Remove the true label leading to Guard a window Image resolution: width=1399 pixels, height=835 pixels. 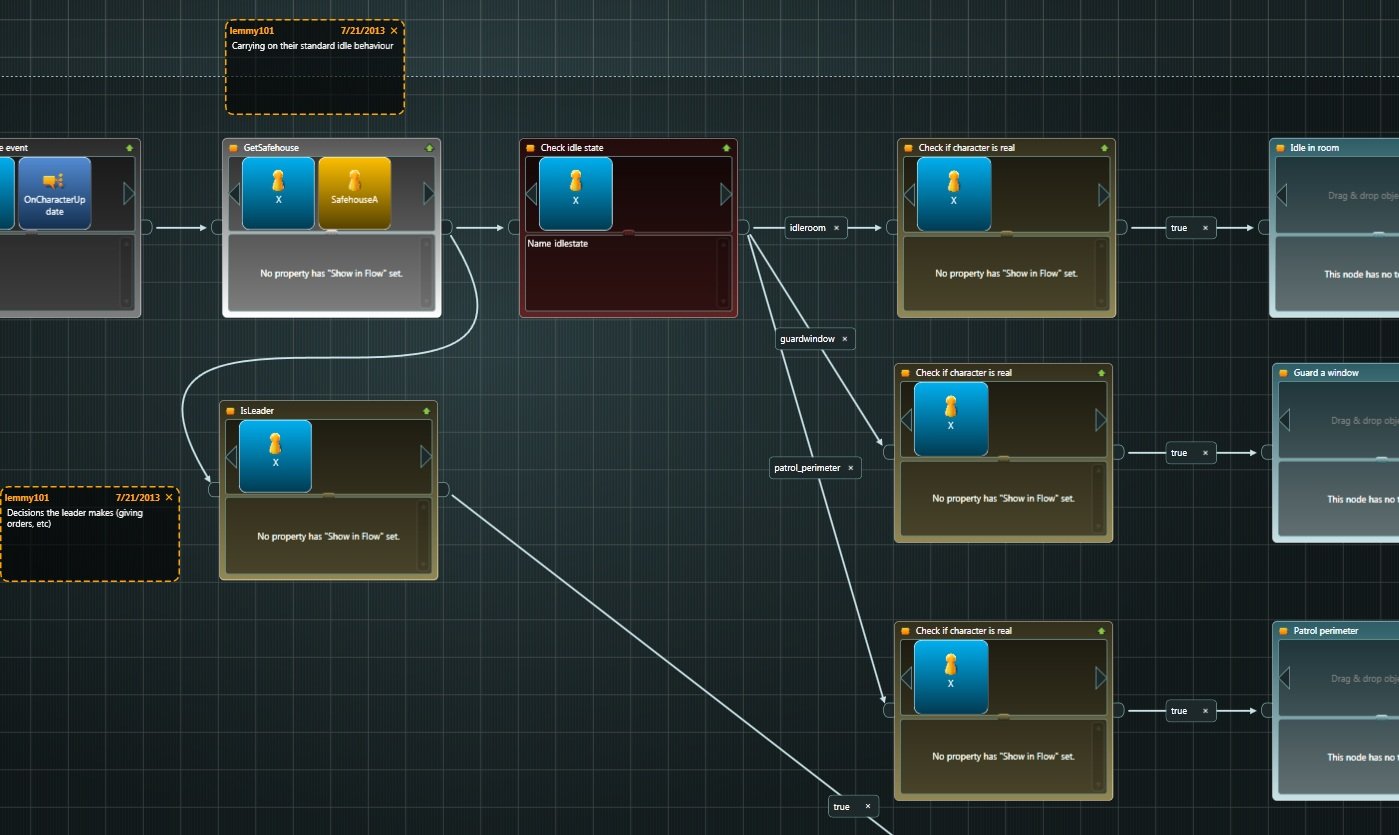point(1205,453)
